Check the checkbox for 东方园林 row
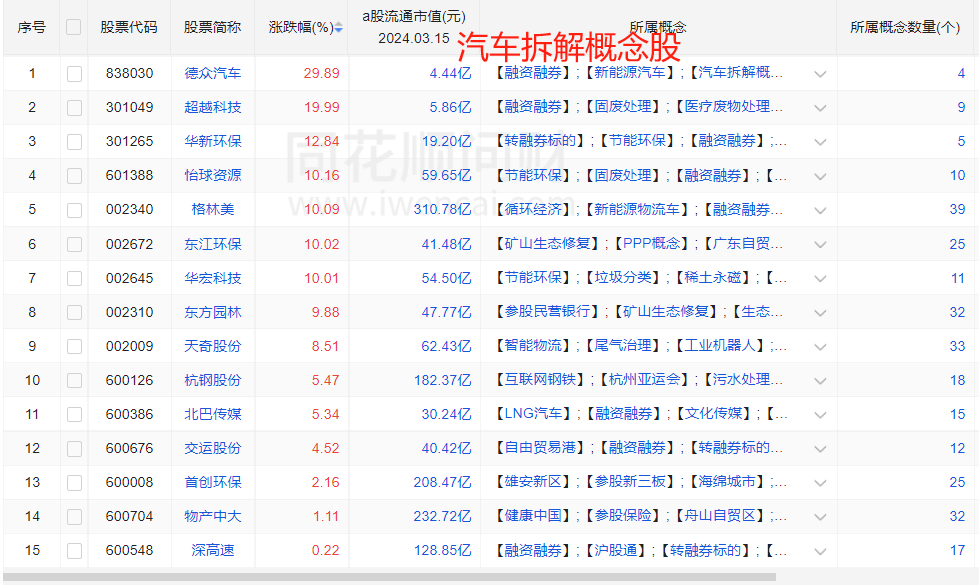This screenshot has height=585, width=979. [73, 310]
